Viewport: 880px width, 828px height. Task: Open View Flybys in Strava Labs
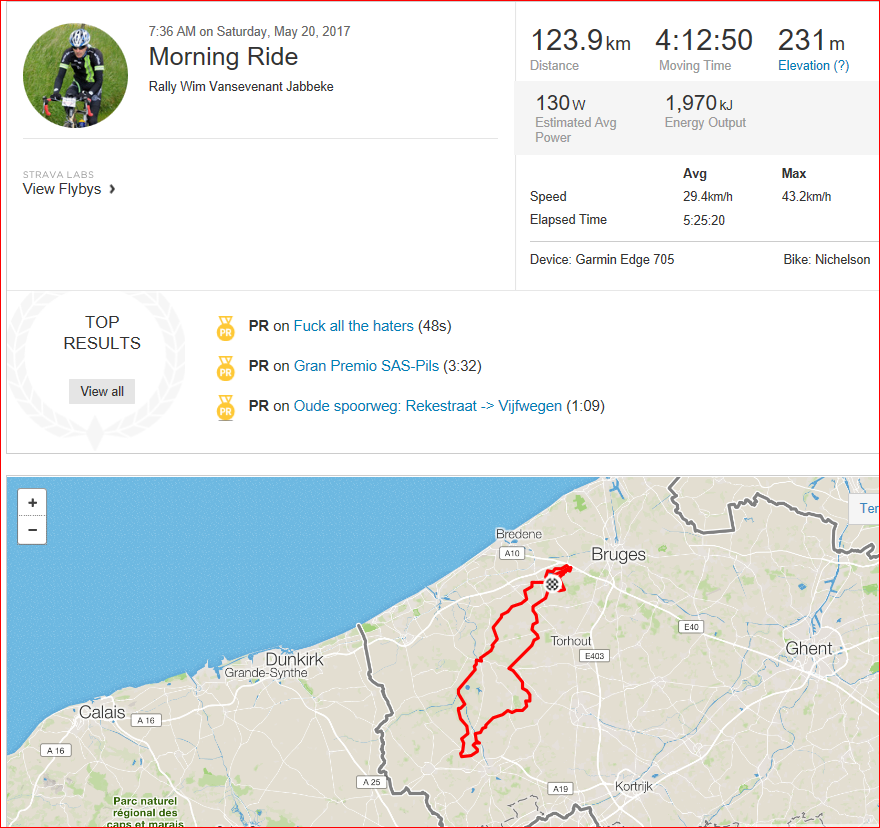(x=62, y=189)
